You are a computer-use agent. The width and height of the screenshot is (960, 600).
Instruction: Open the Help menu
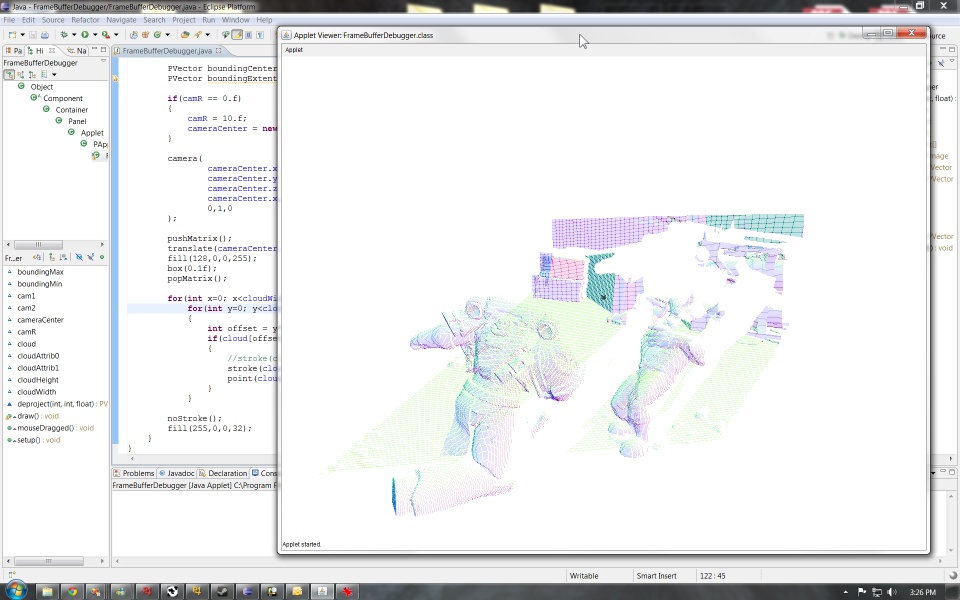point(264,20)
